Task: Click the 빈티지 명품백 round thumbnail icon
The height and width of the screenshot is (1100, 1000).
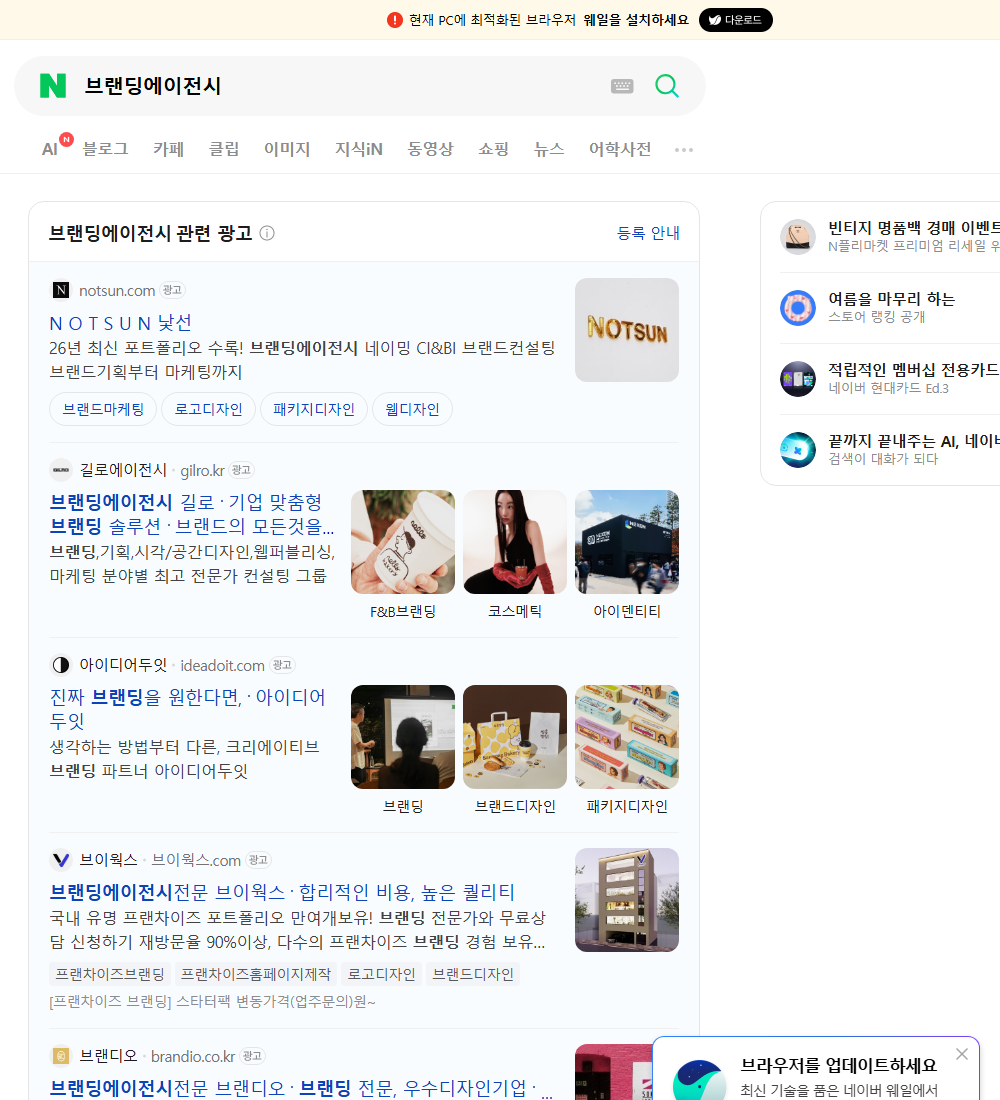Action: click(x=798, y=236)
